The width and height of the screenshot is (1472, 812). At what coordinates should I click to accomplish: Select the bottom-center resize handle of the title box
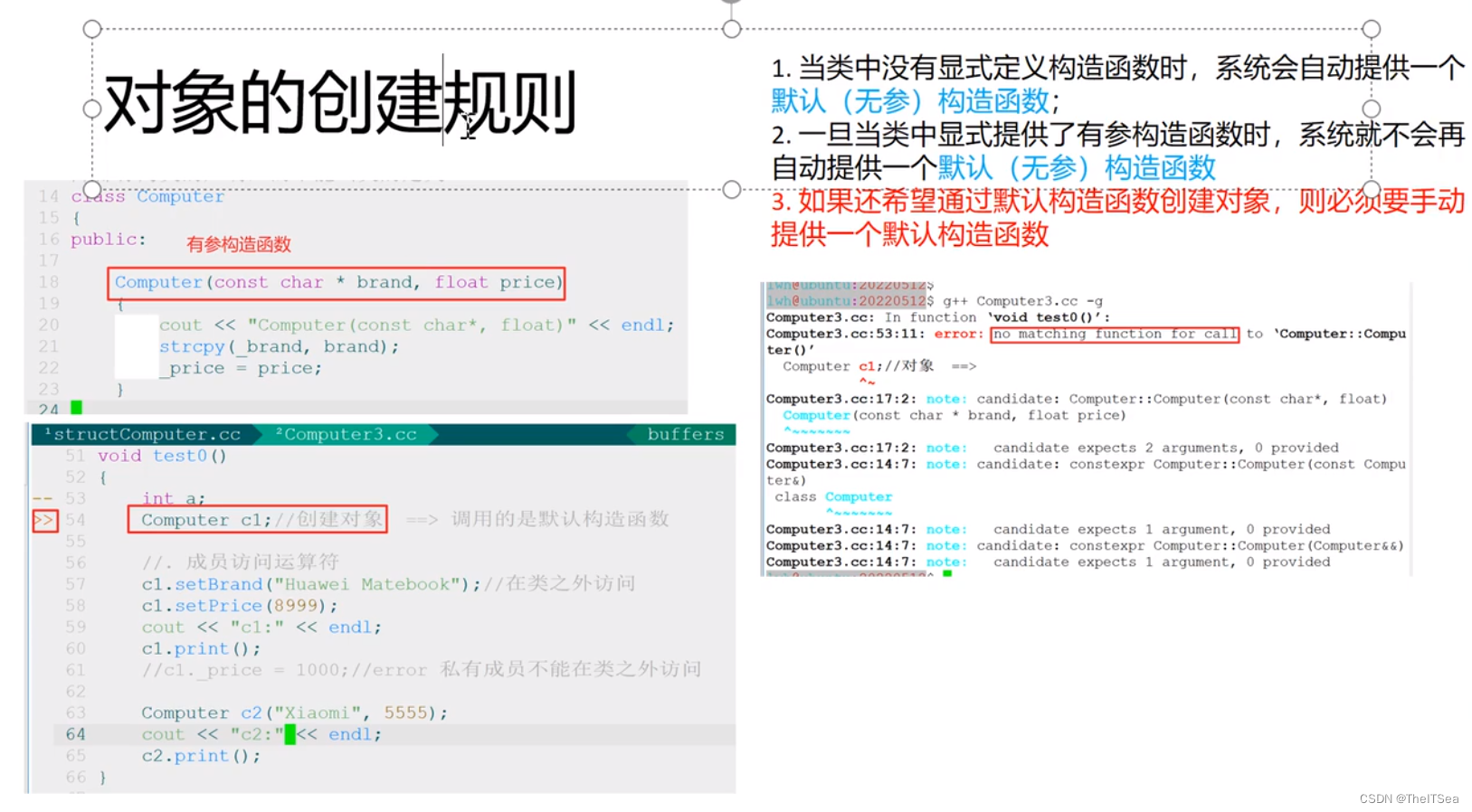click(x=732, y=190)
